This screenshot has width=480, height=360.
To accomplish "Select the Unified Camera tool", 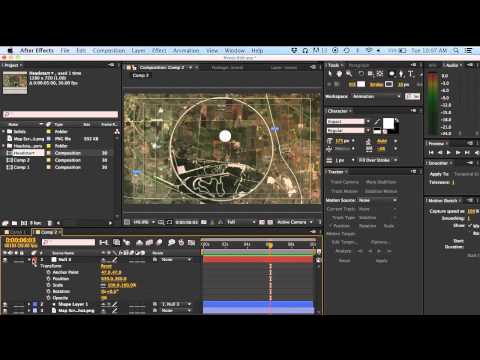I will [x=370, y=74].
